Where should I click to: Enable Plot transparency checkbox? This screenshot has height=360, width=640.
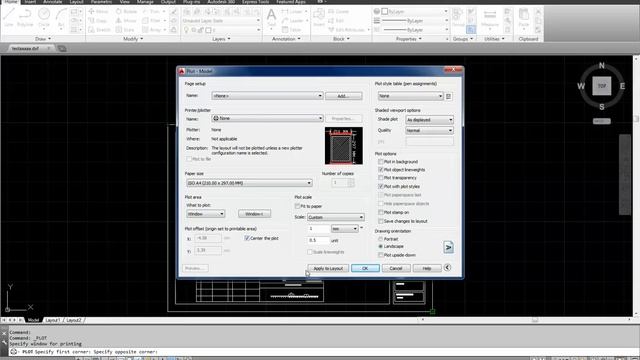tap(380, 178)
